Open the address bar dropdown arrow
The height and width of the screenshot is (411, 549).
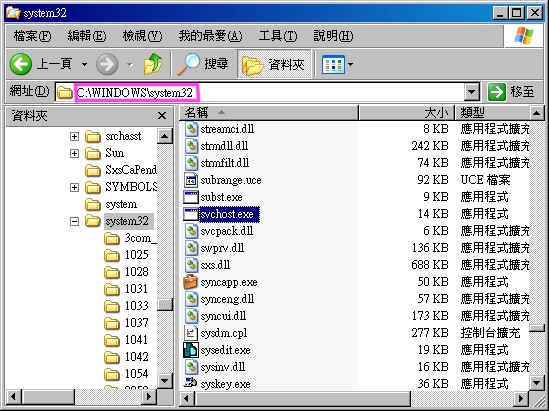point(472,92)
